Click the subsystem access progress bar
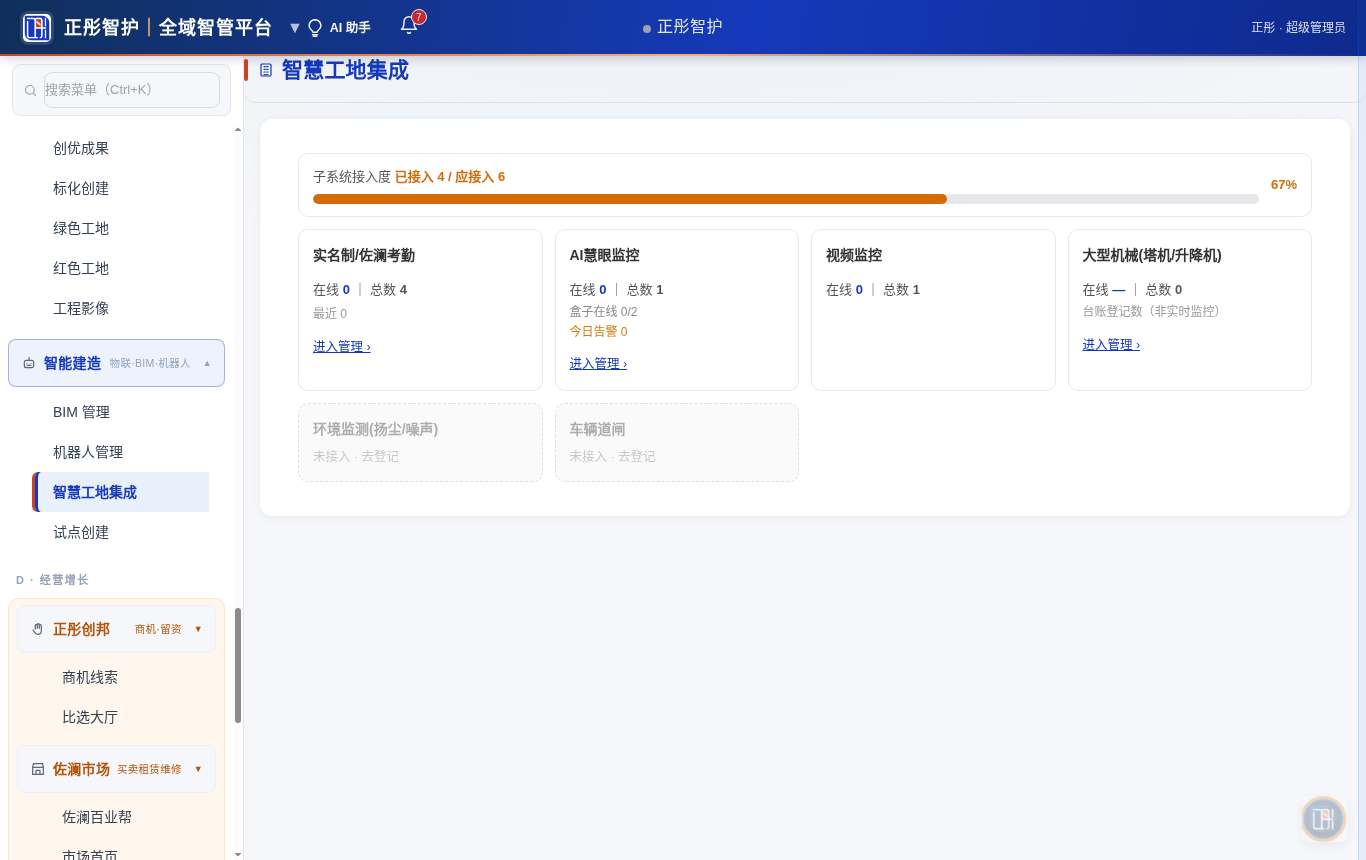 point(786,199)
